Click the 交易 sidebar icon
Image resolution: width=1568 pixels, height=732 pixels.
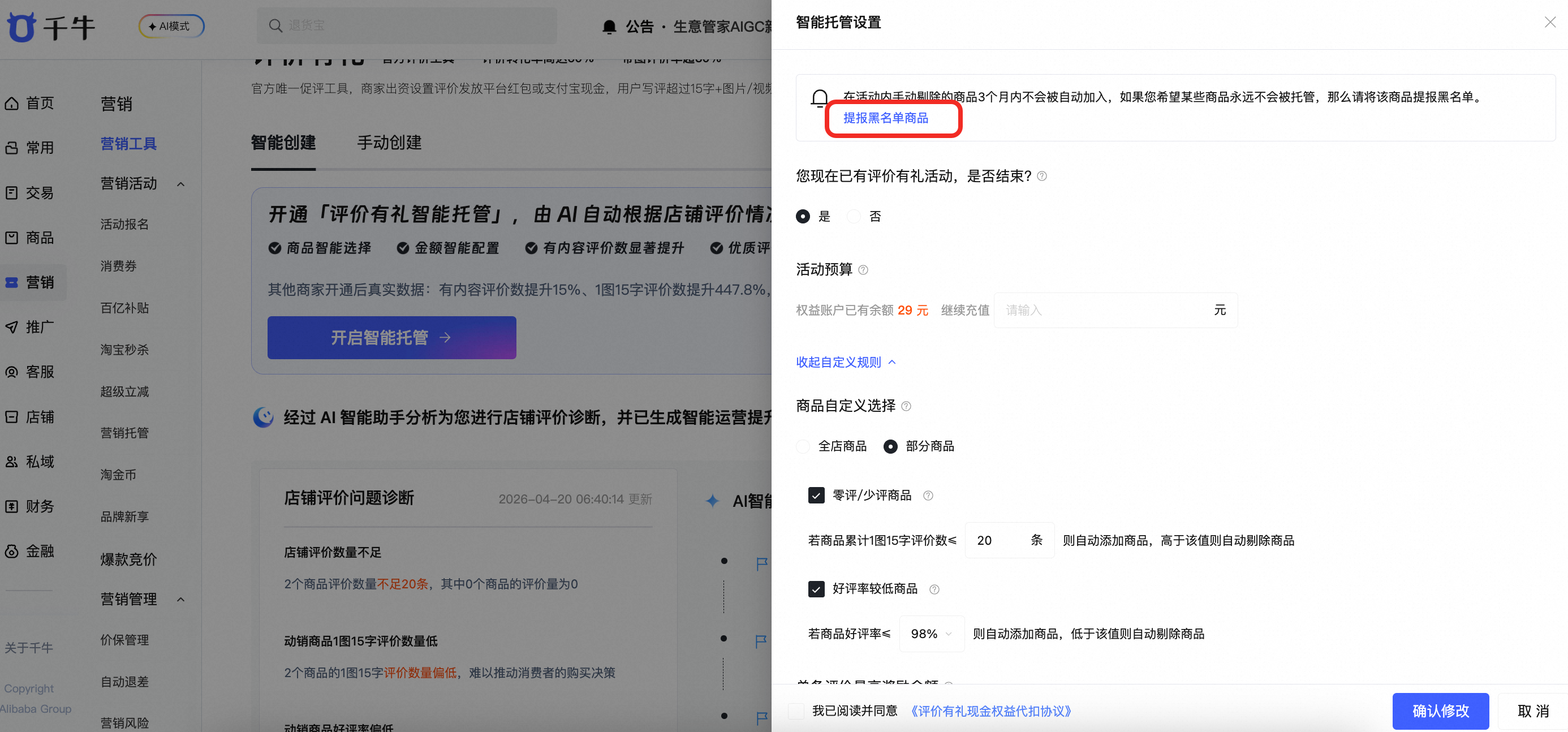11,193
